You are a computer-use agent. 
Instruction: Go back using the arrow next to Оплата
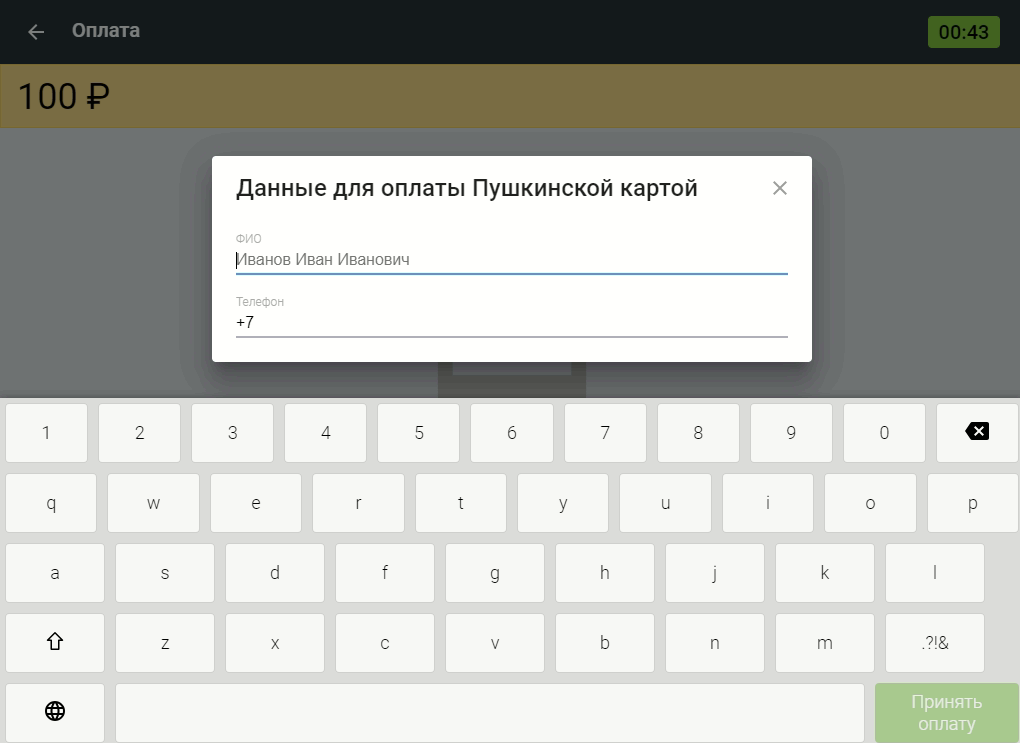[36, 31]
